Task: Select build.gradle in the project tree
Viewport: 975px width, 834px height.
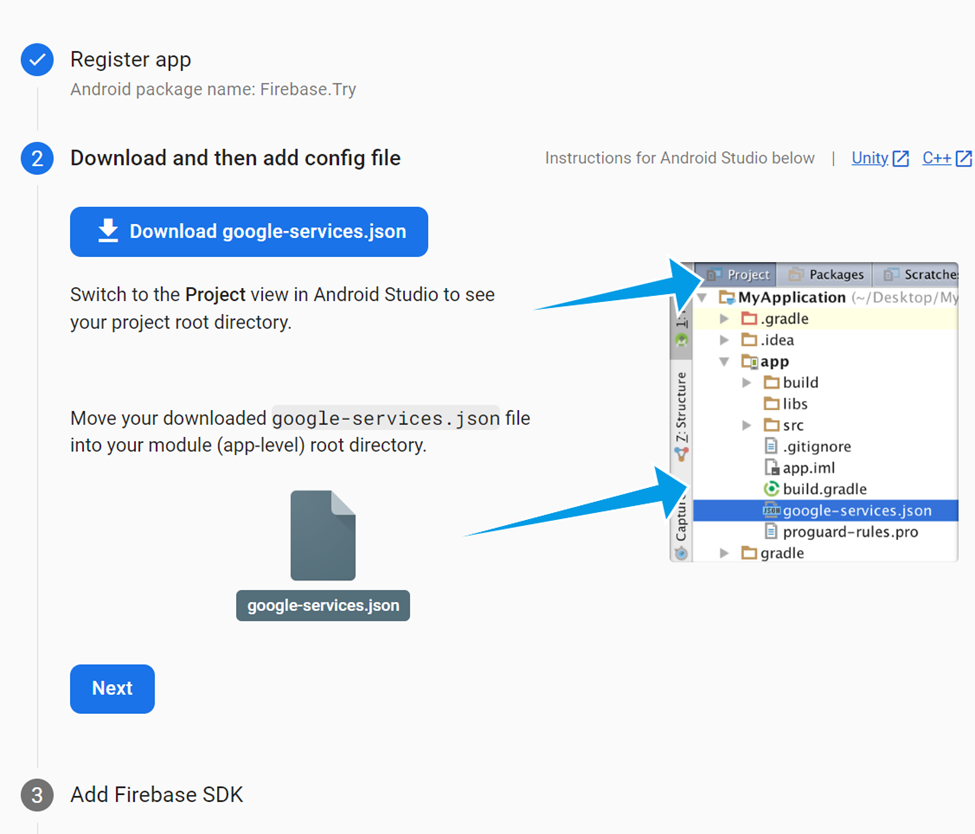Action: click(x=826, y=489)
